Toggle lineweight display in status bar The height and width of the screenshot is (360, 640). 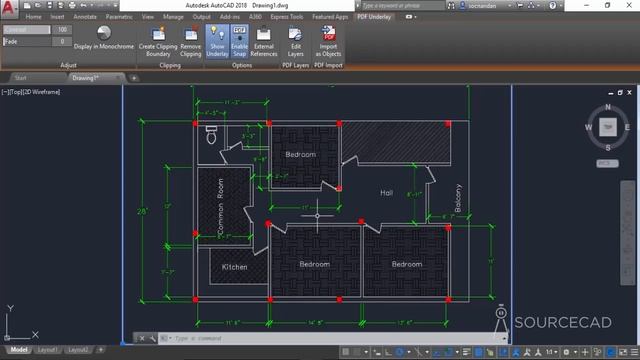click(467, 352)
